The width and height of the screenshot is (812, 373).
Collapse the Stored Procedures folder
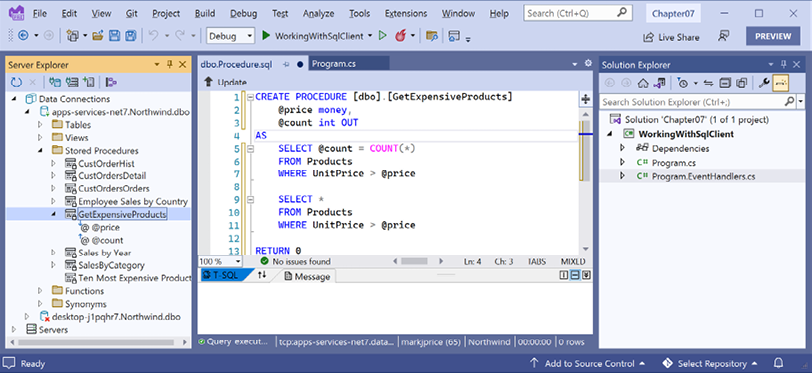41,151
